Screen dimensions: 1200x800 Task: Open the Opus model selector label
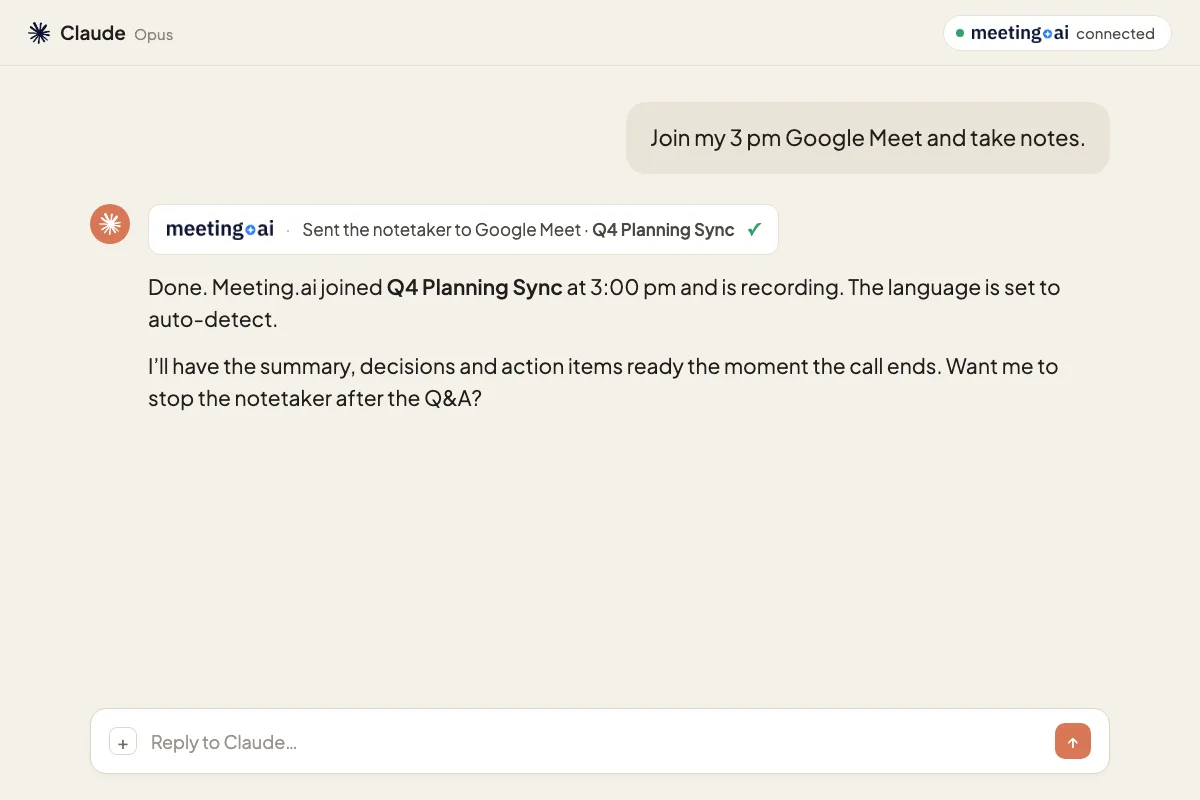[x=153, y=34]
